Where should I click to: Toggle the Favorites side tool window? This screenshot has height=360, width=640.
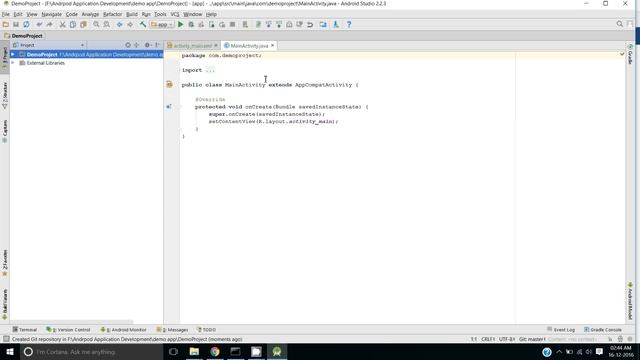click(4, 263)
